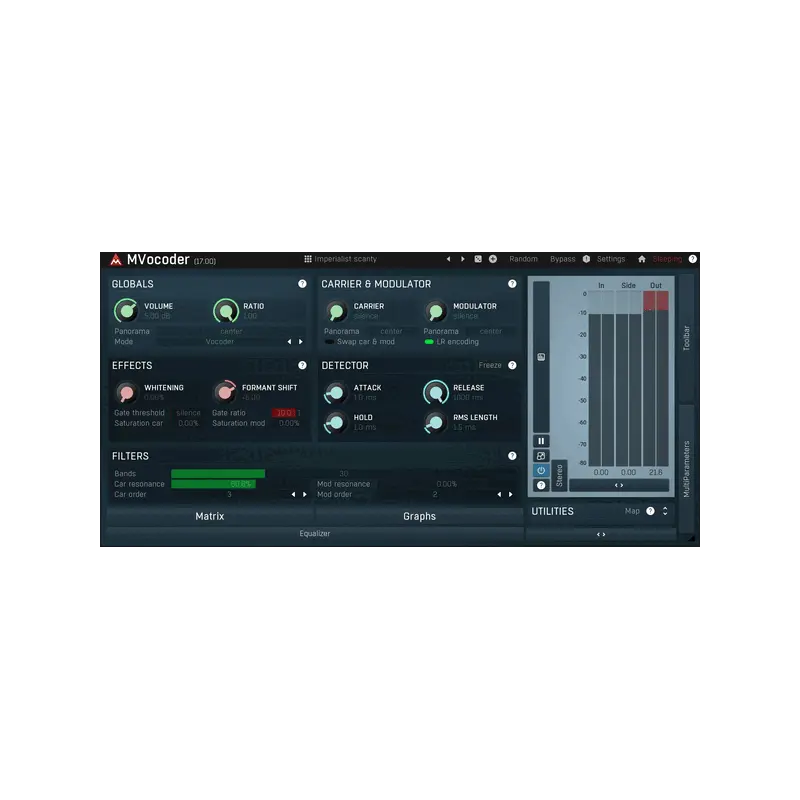Click the randomize dice icon in header
Screen dimensions: 800x800
[478, 259]
